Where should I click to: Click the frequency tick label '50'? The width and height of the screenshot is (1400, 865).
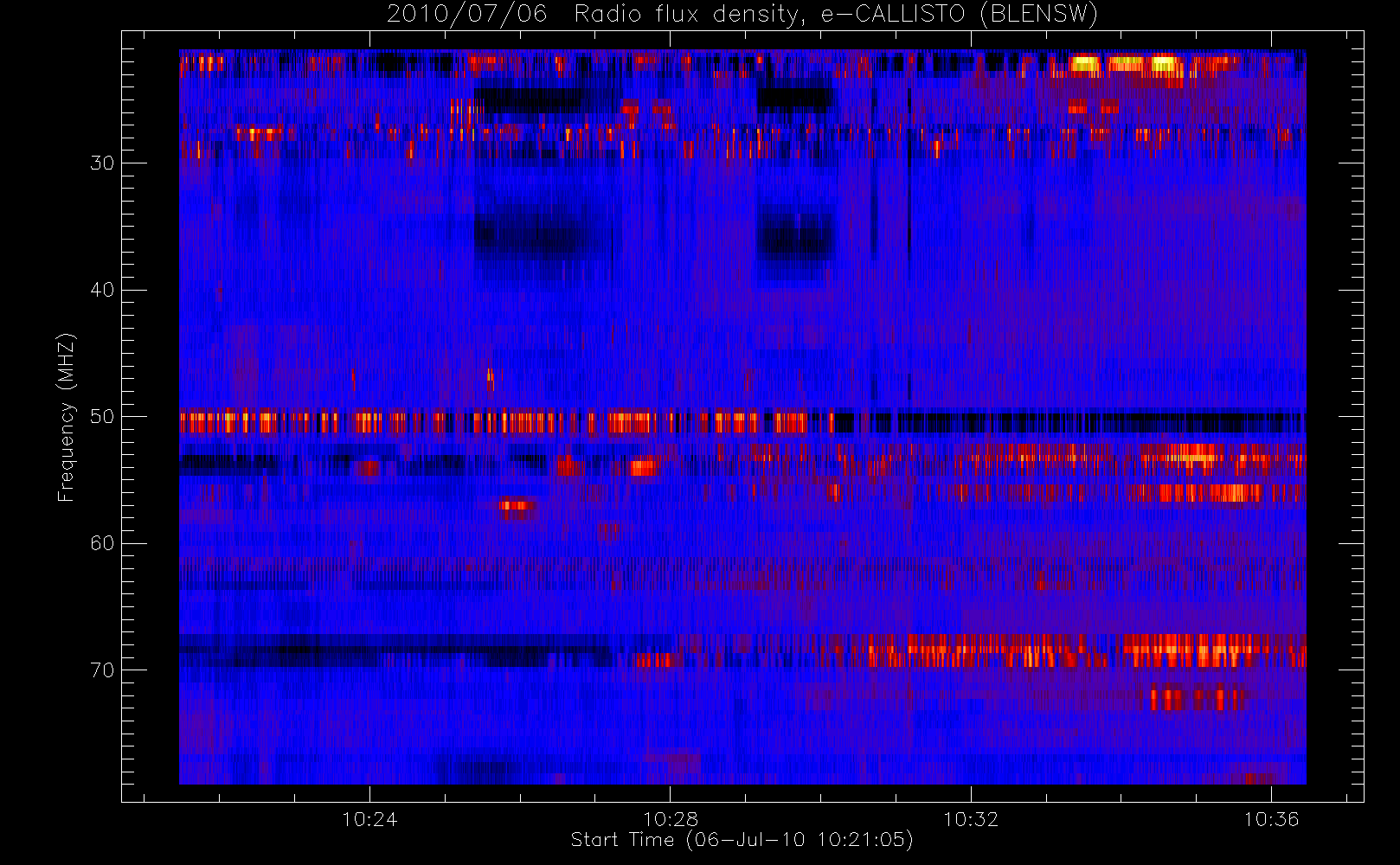pyautogui.click(x=102, y=416)
